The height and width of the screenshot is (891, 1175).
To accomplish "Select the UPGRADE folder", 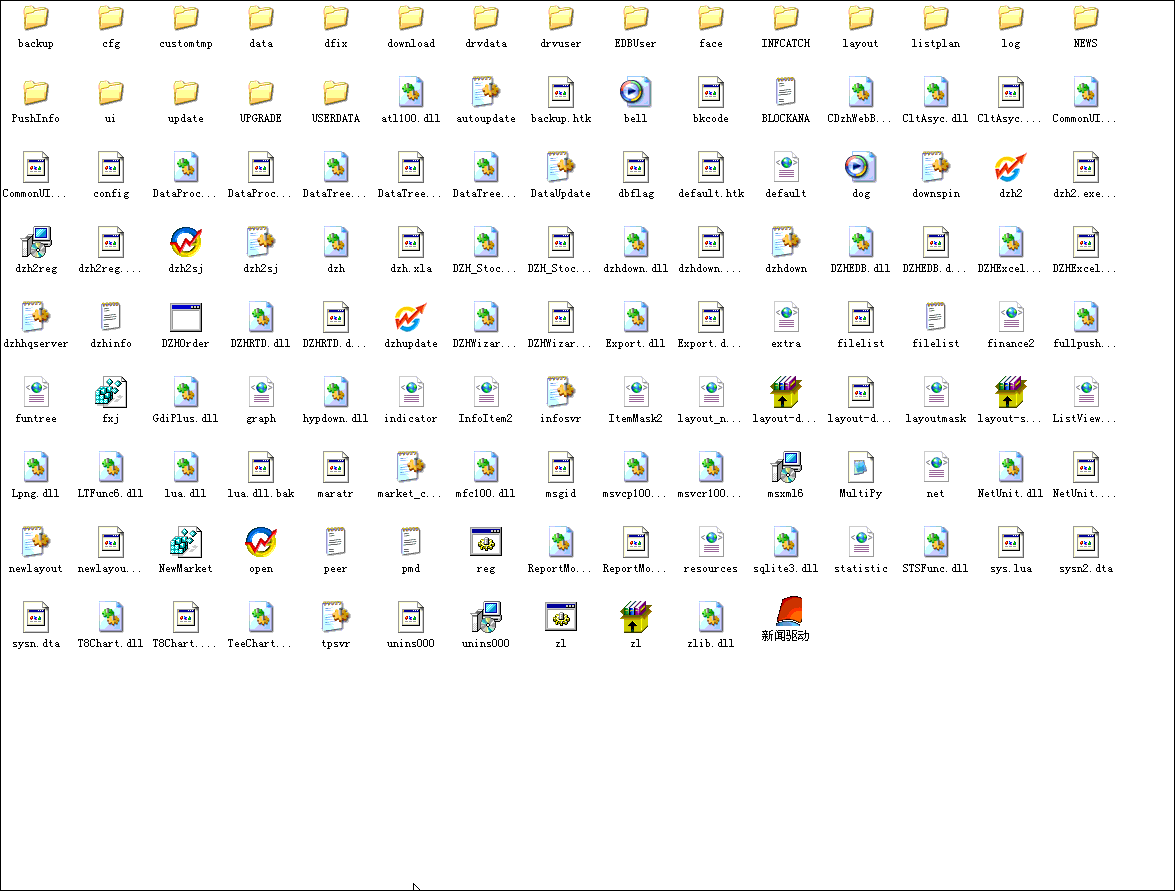I will click(x=261, y=93).
